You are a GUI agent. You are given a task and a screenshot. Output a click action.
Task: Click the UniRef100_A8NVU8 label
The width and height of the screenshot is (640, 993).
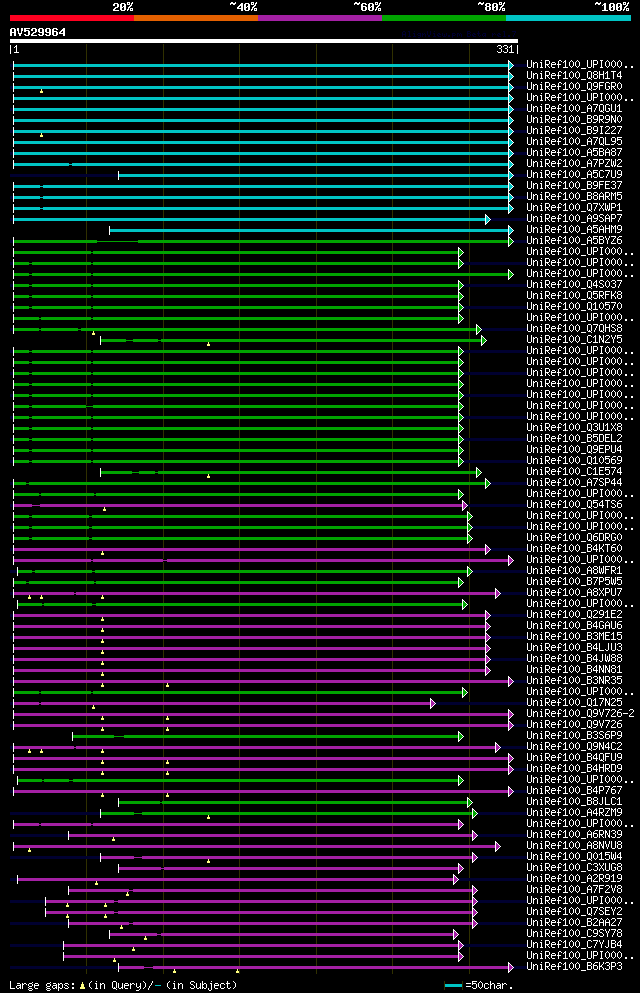574,845
